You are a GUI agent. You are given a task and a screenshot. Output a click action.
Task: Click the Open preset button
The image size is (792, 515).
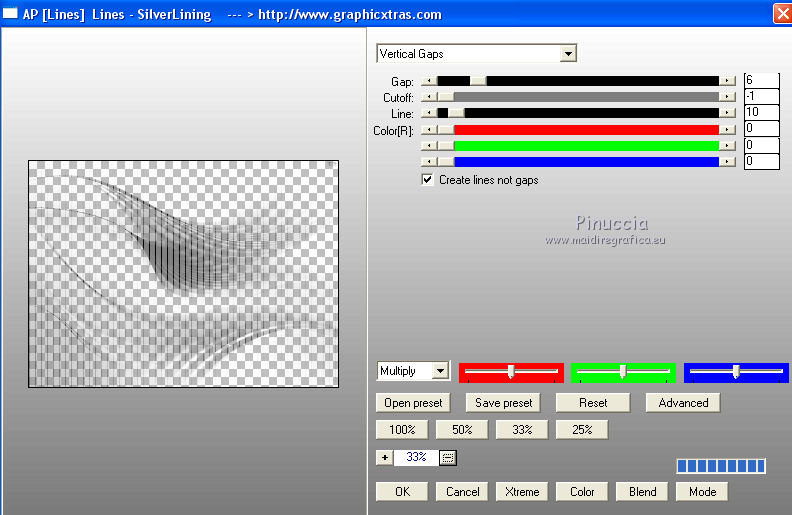pos(413,403)
